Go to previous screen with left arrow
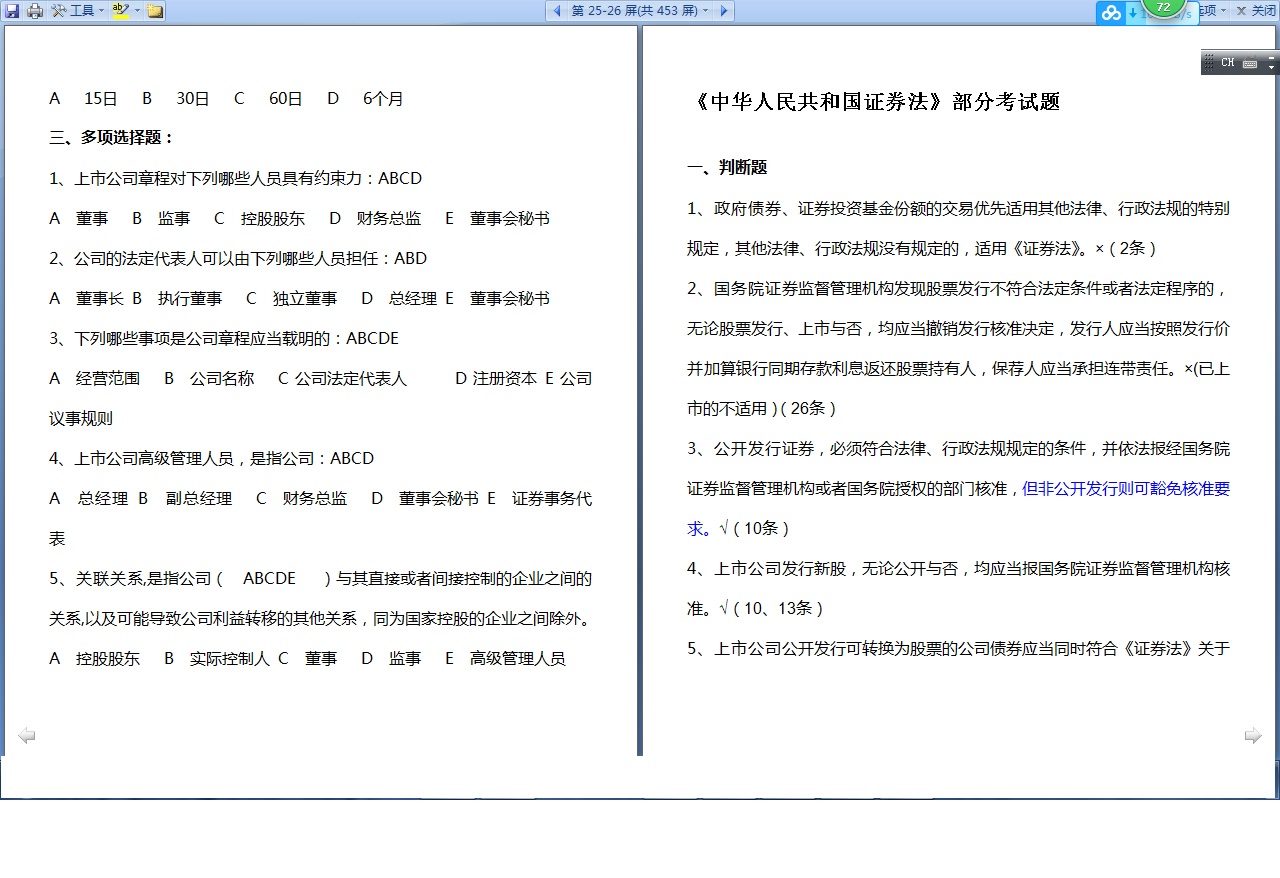Screen dimensions: 1280x878 [x=557, y=11]
